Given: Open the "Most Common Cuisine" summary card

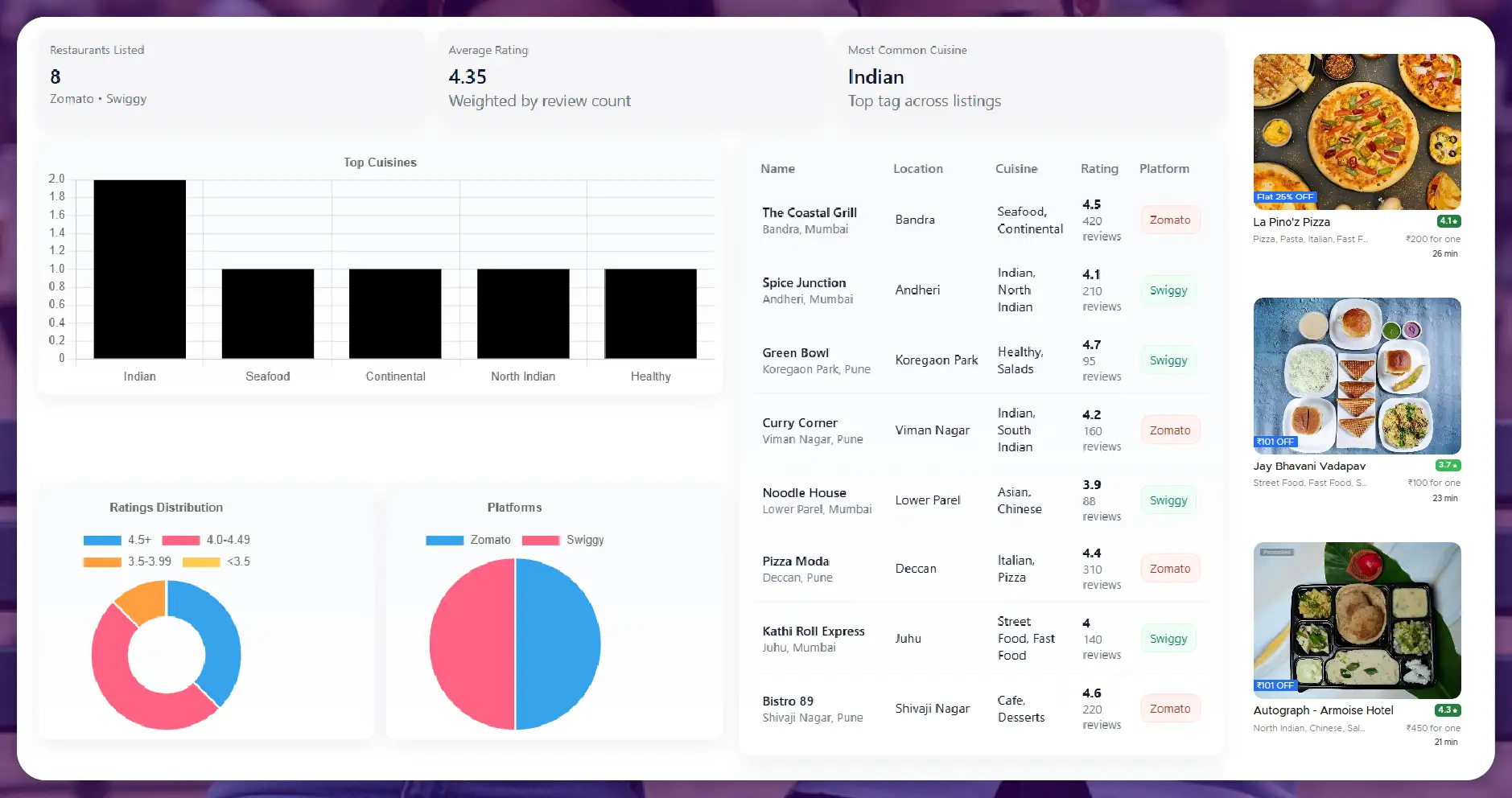Looking at the screenshot, I should pos(1030,76).
